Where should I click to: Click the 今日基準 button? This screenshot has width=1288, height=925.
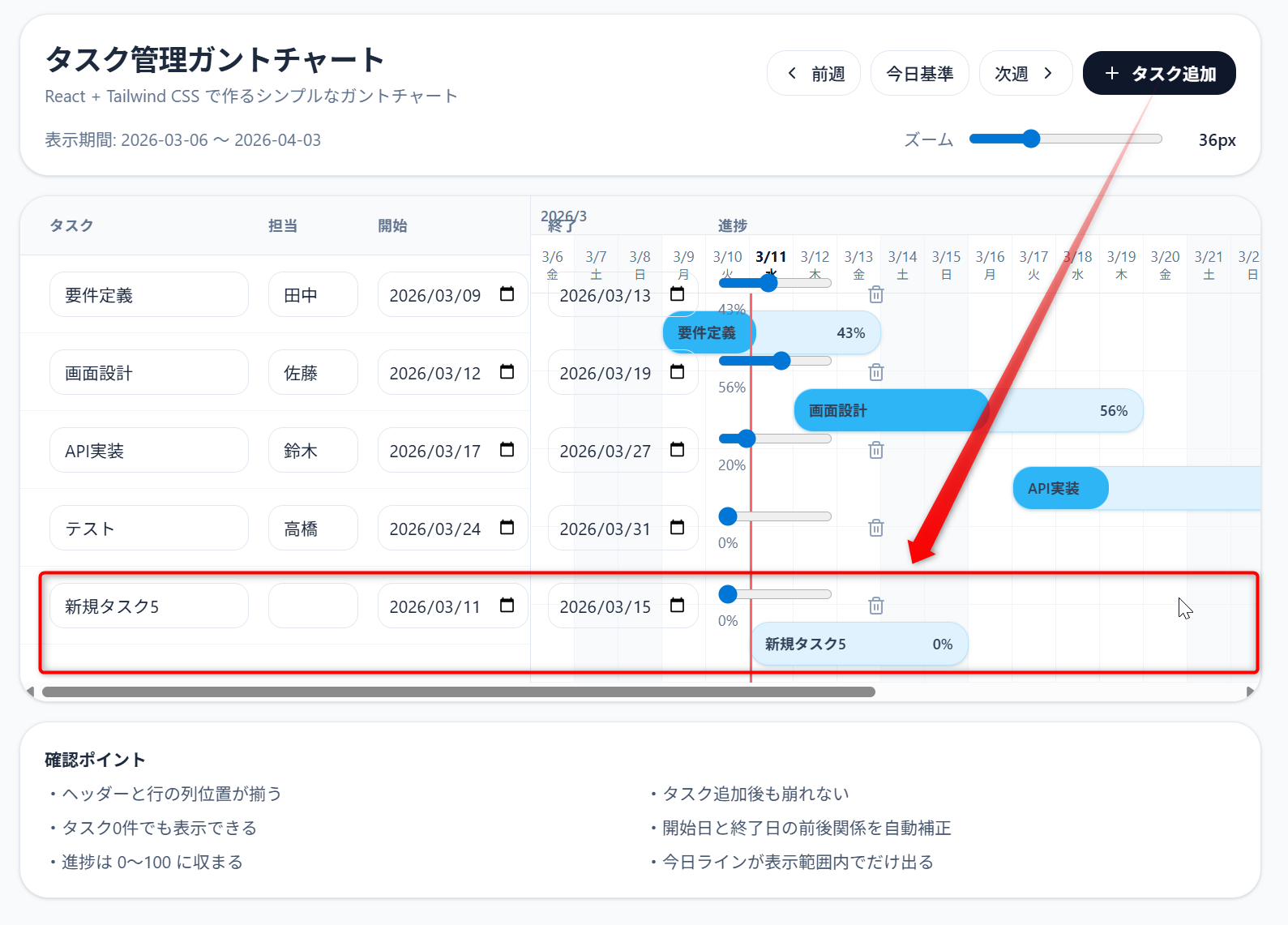pyautogui.click(x=920, y=73)
